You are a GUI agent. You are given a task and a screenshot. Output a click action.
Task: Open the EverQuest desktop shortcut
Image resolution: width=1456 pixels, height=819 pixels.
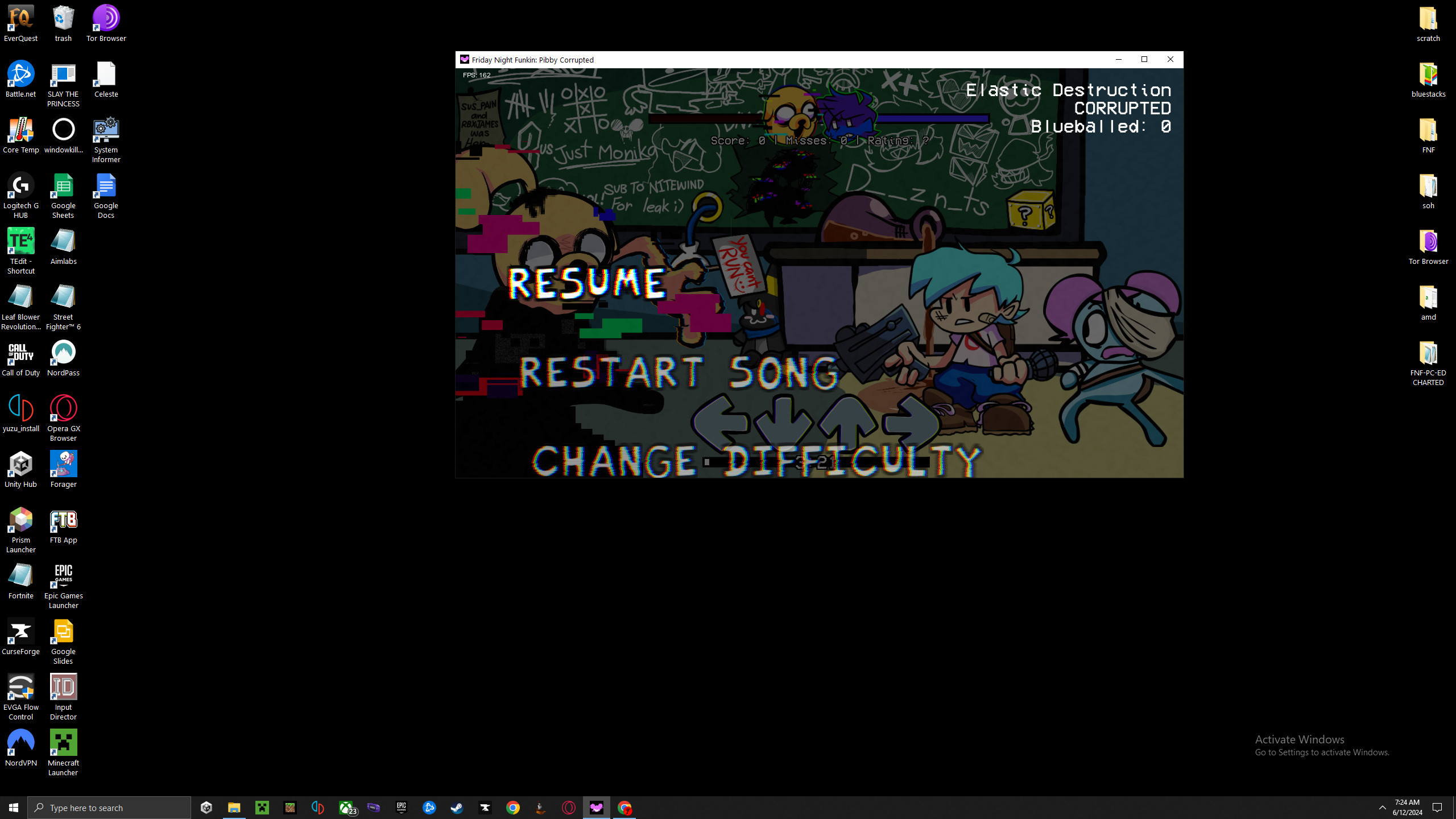coord(21,24)
